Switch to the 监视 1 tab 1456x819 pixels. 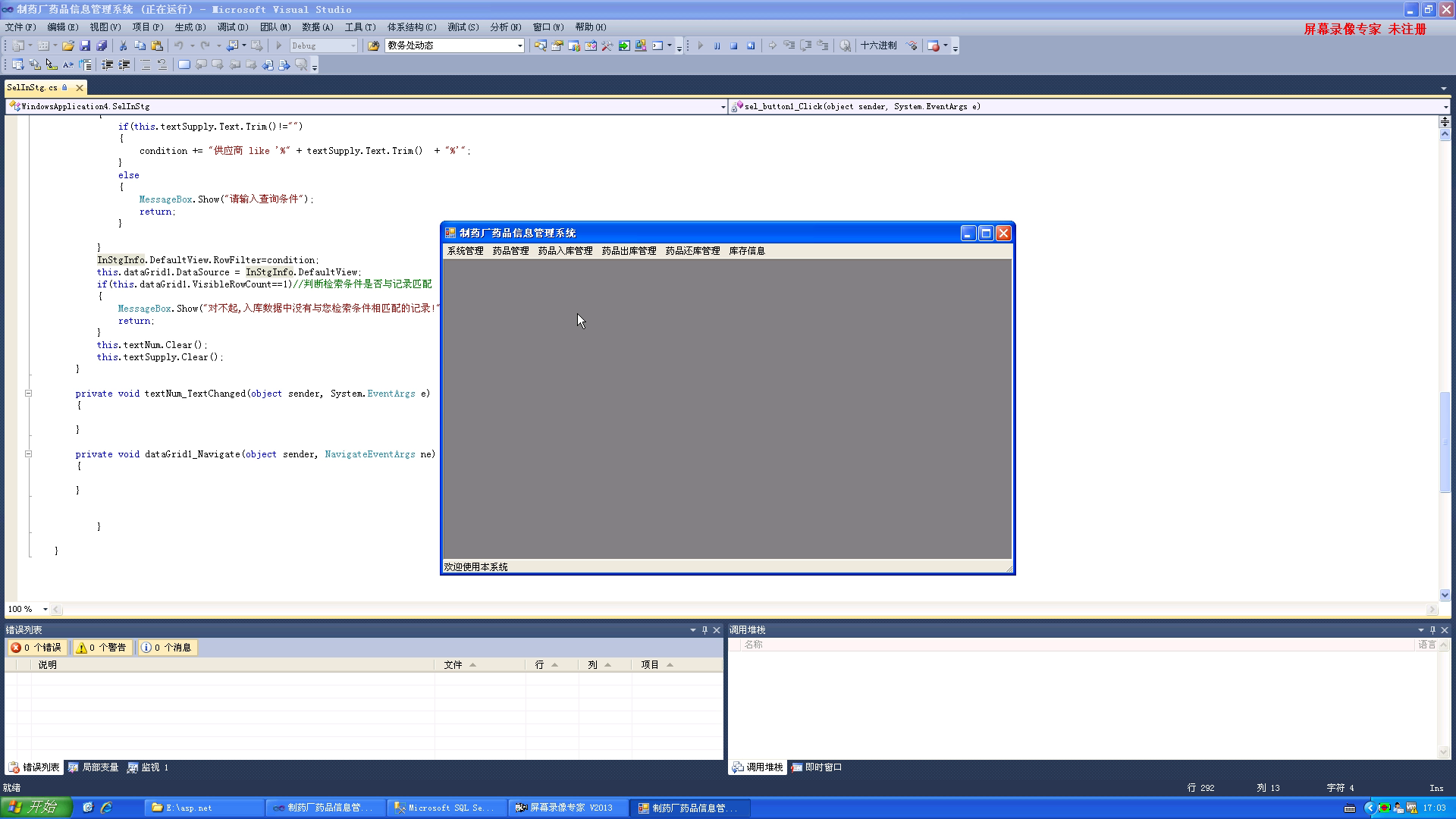(x=148, y=767)
